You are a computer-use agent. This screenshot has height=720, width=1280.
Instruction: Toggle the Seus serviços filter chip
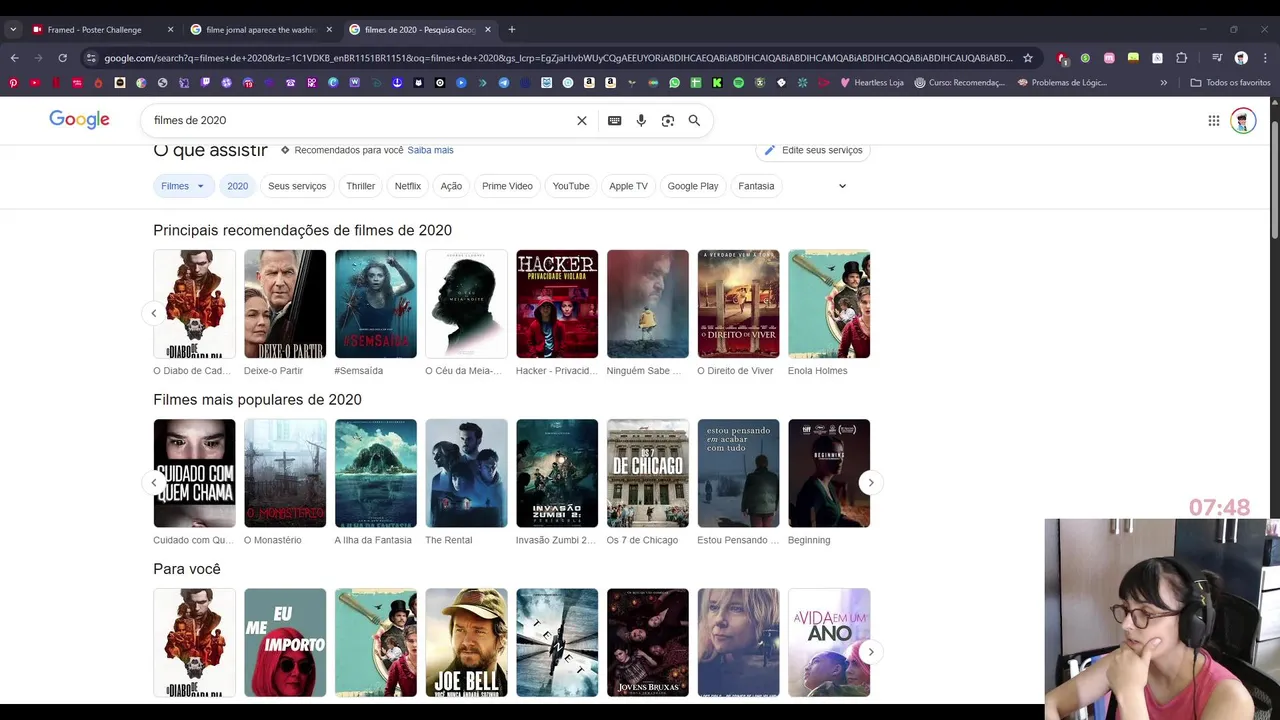pos(297,186)
